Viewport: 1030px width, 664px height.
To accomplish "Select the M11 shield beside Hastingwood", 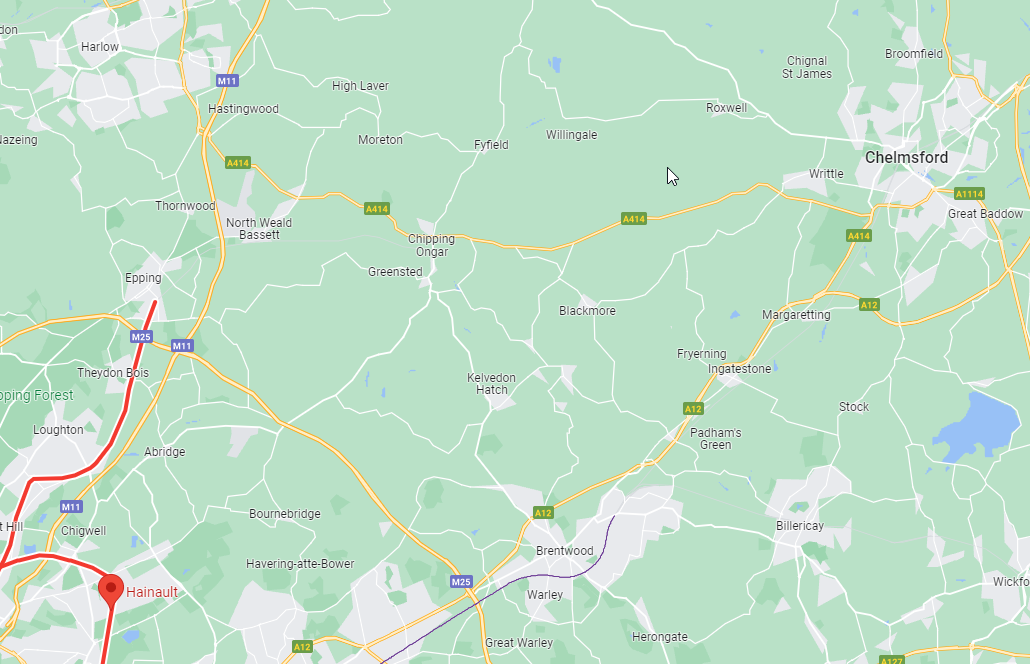I will (x=227, y=81).
